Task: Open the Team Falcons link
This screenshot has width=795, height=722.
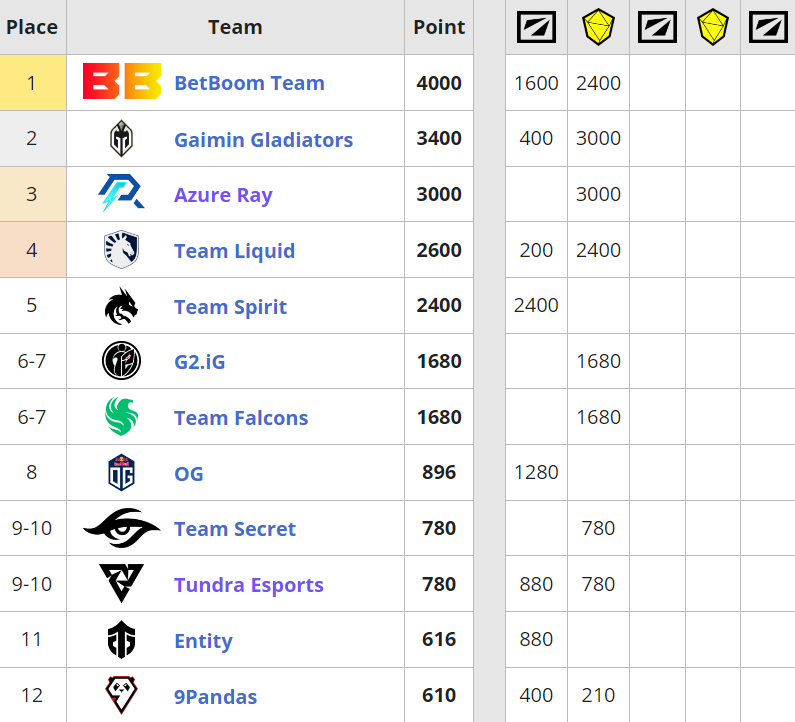Action: [240, 418]
